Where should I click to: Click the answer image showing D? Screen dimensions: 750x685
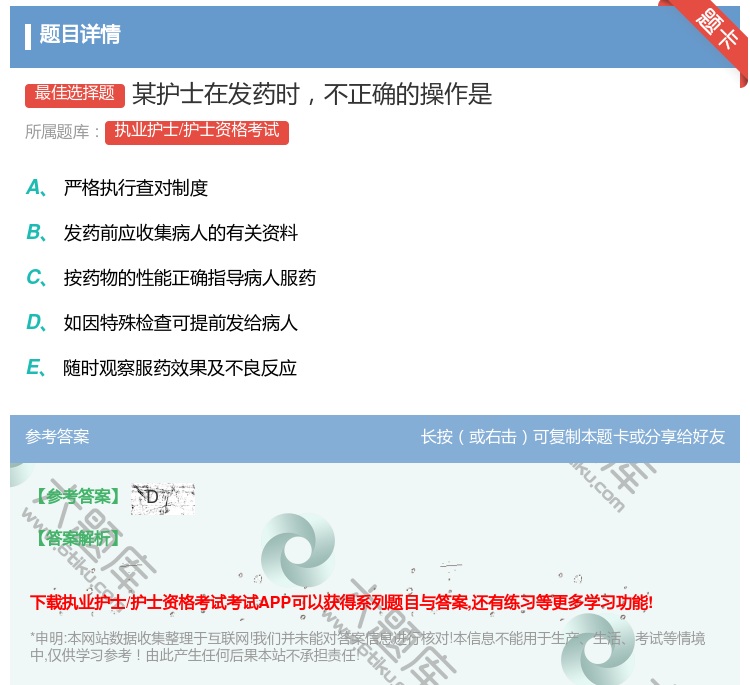coord(163,499)
